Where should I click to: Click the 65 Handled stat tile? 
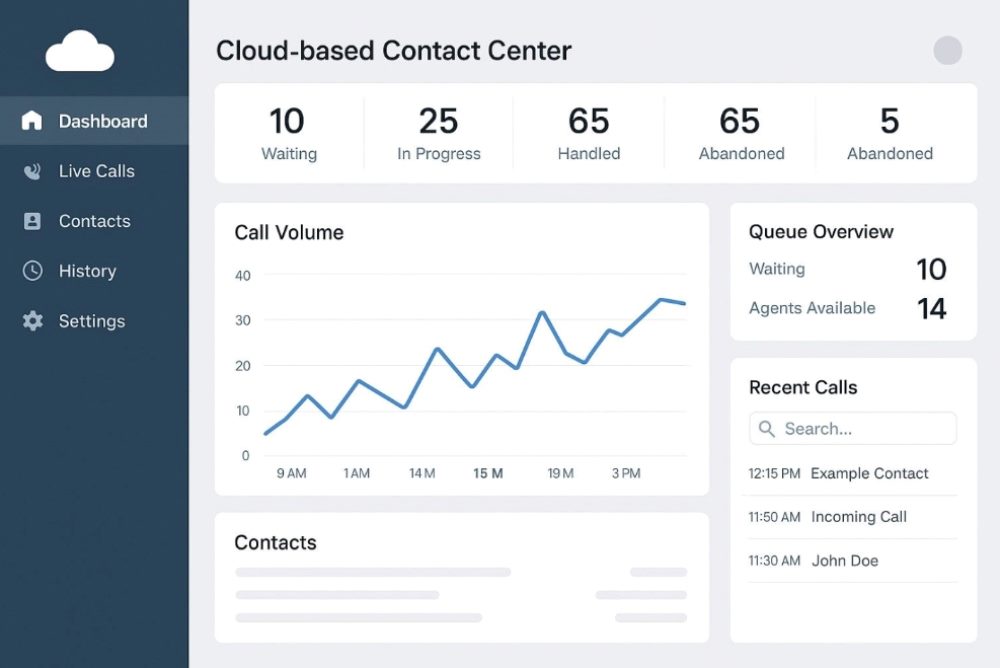(588, 134)
